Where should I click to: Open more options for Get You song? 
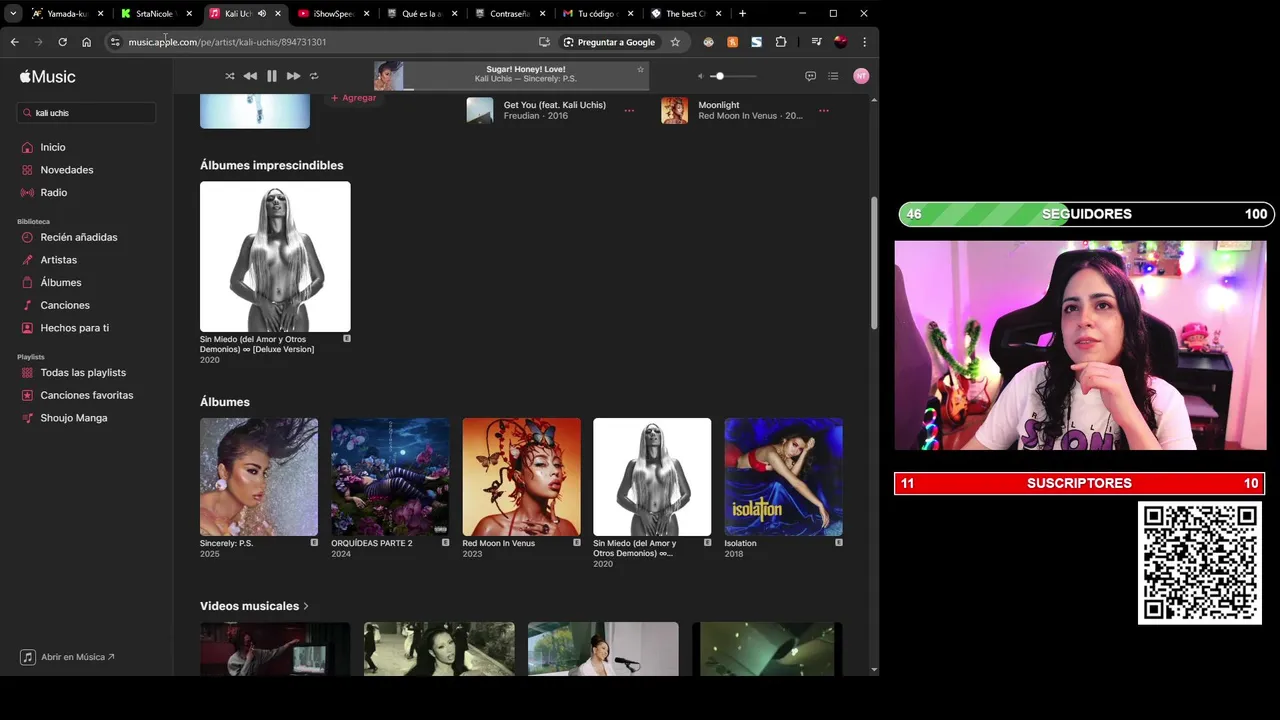pyautogui.click(x=629, y=110)
